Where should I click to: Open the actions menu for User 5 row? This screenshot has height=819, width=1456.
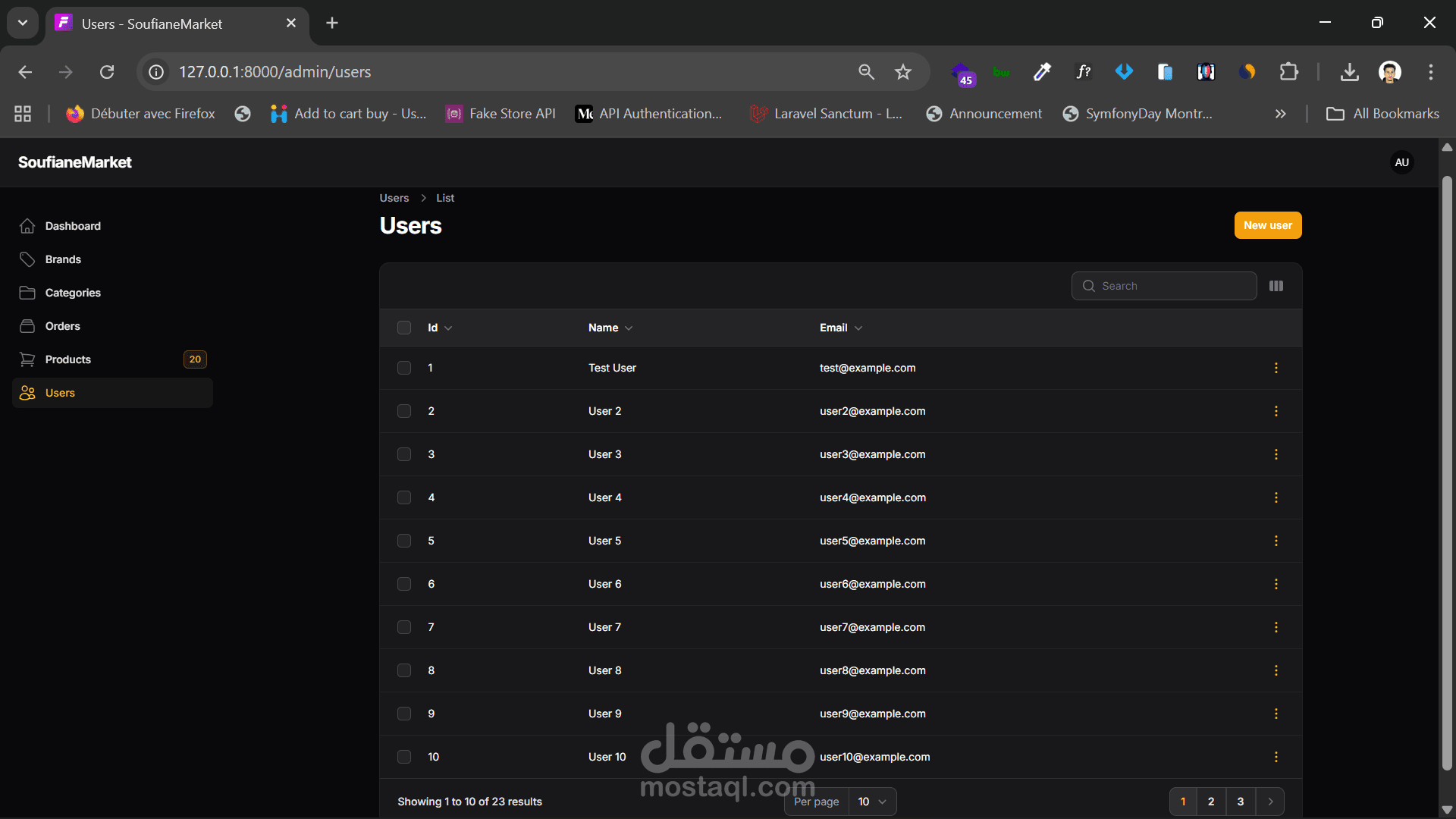click(1276, 541)
